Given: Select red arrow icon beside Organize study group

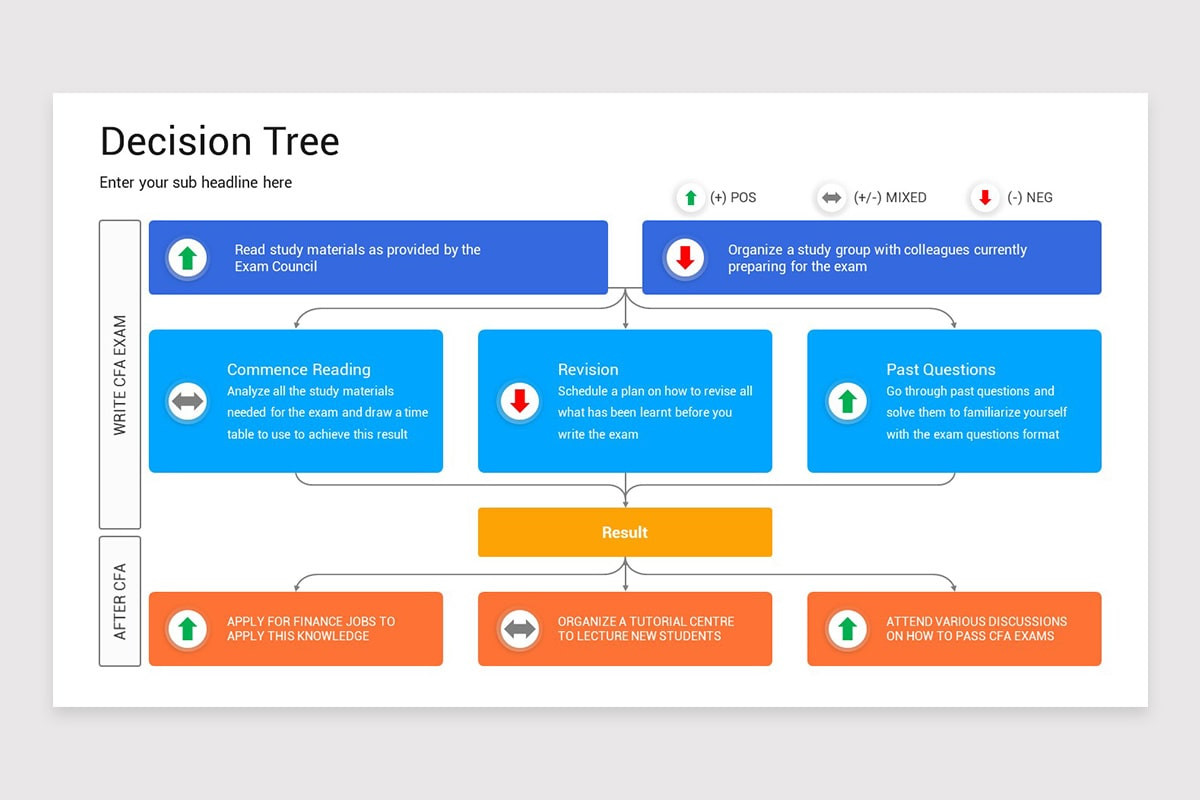Looking at the screenshot, I should click(685, 258).
